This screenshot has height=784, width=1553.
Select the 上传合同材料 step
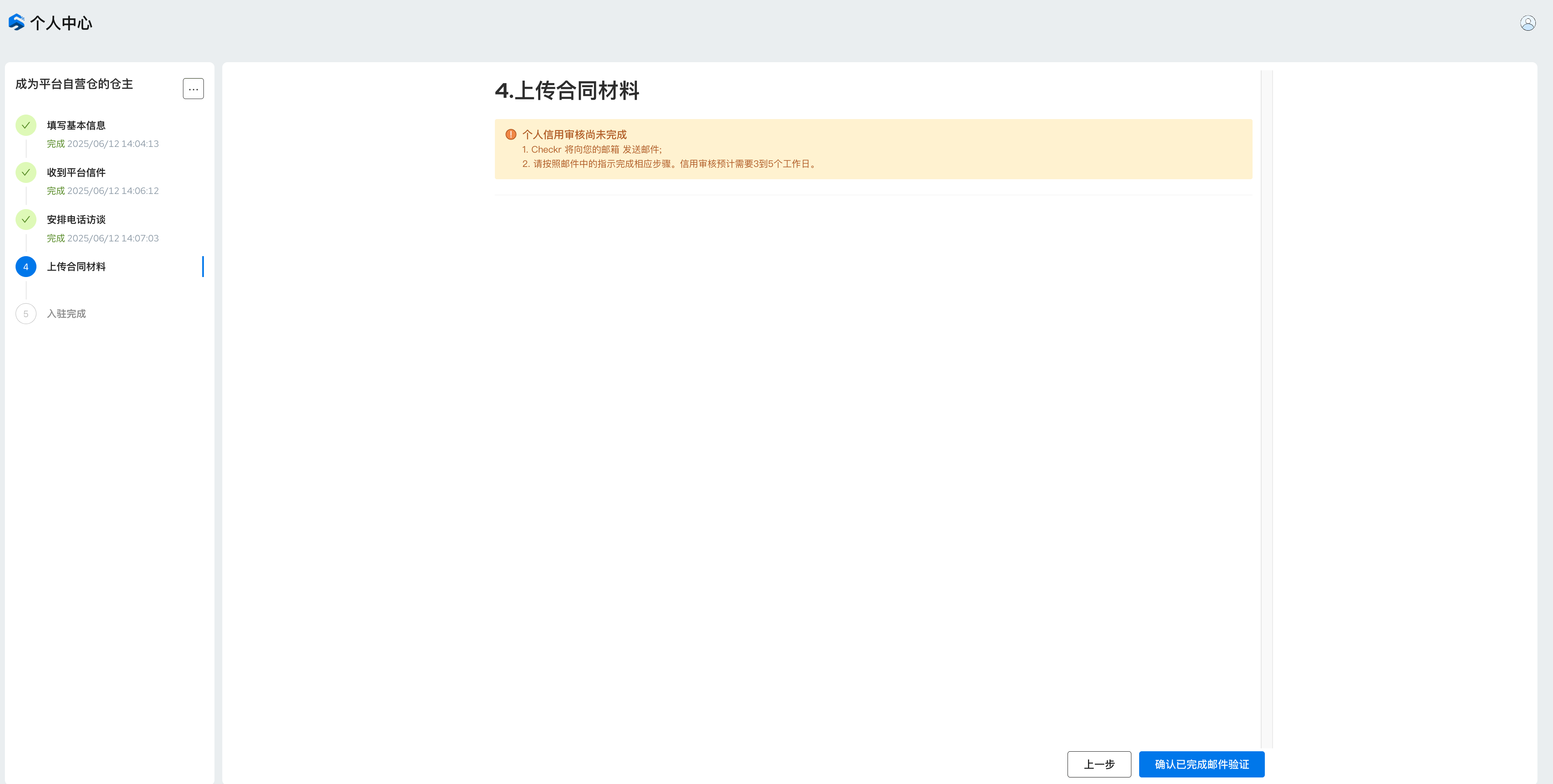[x=76, y=266]
